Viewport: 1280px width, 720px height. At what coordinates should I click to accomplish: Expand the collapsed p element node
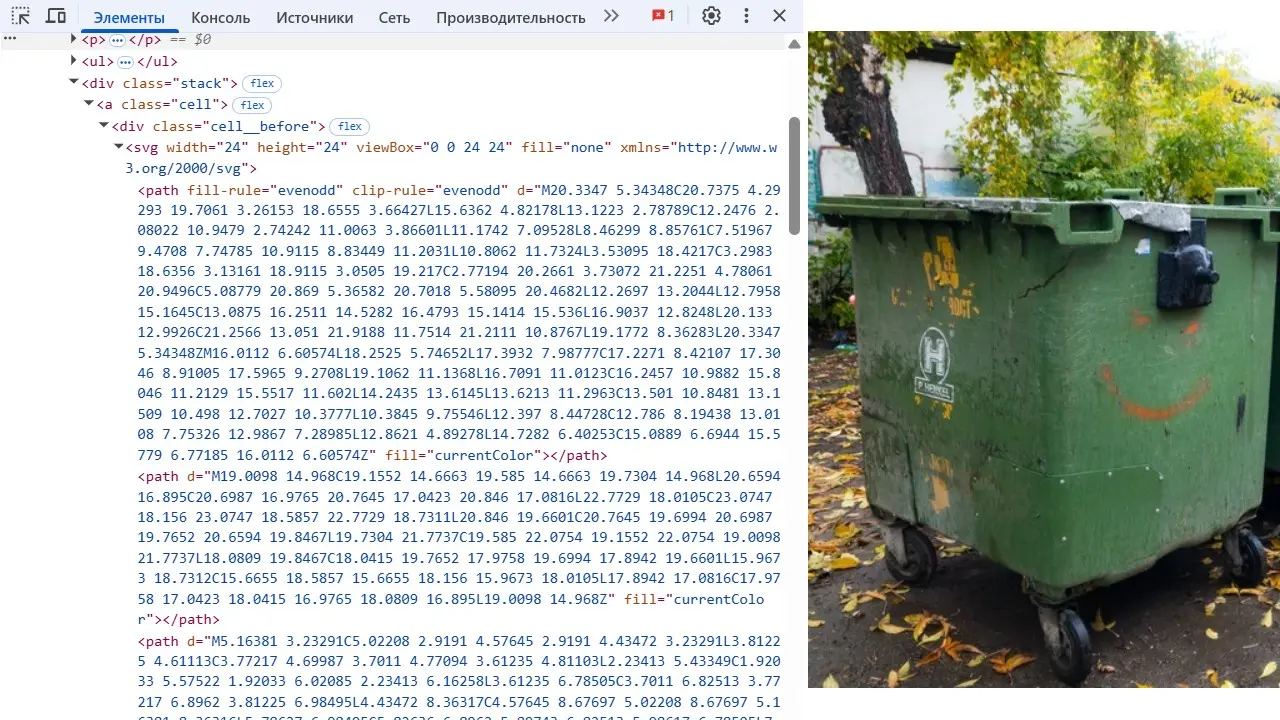pos(73,39)
